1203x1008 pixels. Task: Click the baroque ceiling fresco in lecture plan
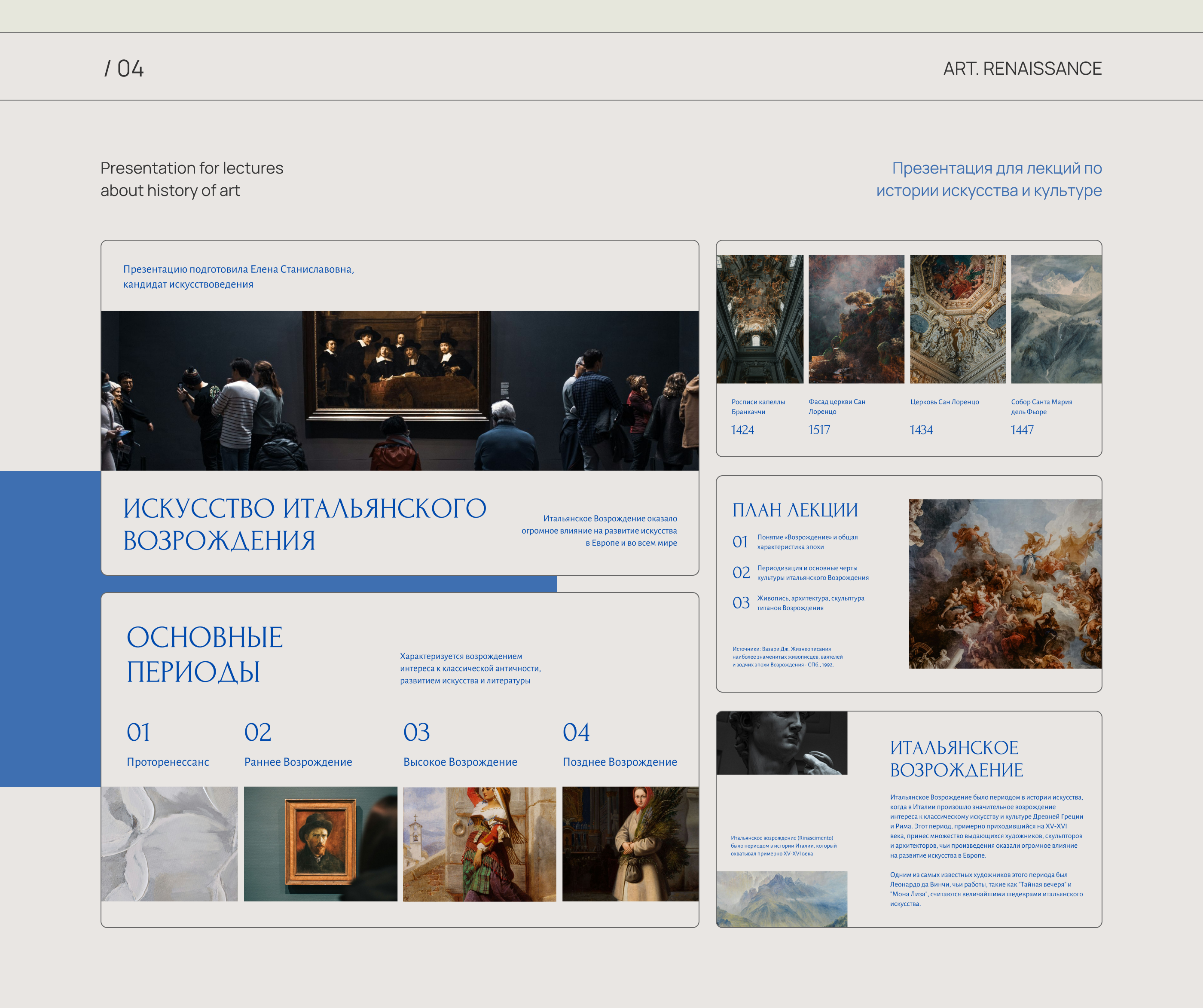coord(1005,583)
